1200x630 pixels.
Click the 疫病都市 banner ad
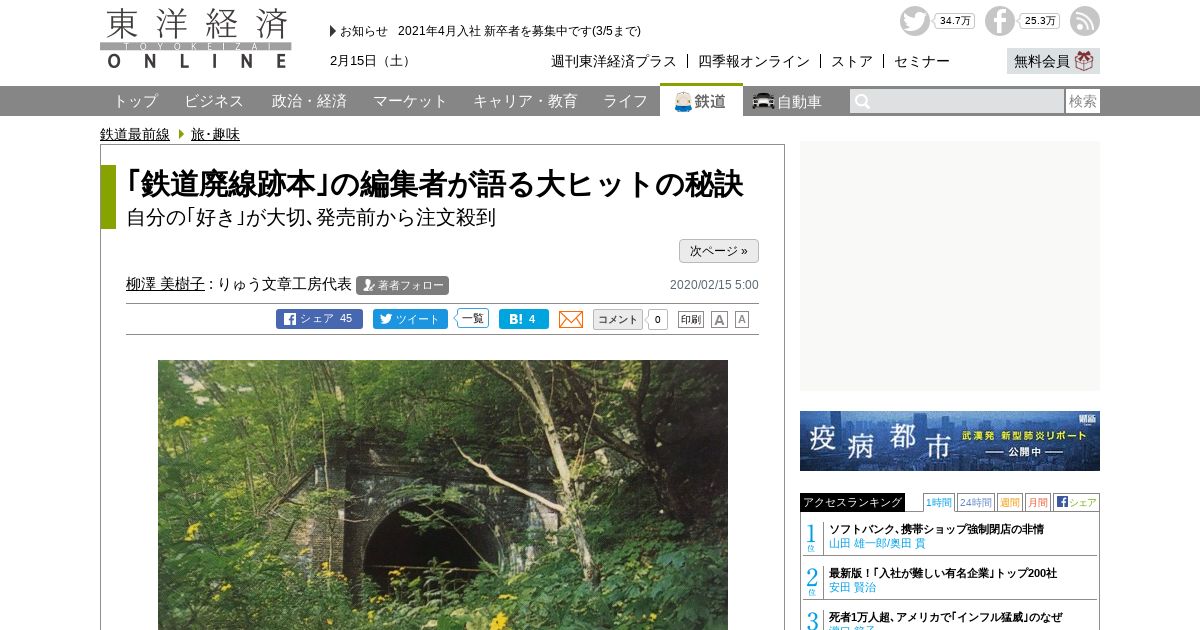(x=950, y=441)
